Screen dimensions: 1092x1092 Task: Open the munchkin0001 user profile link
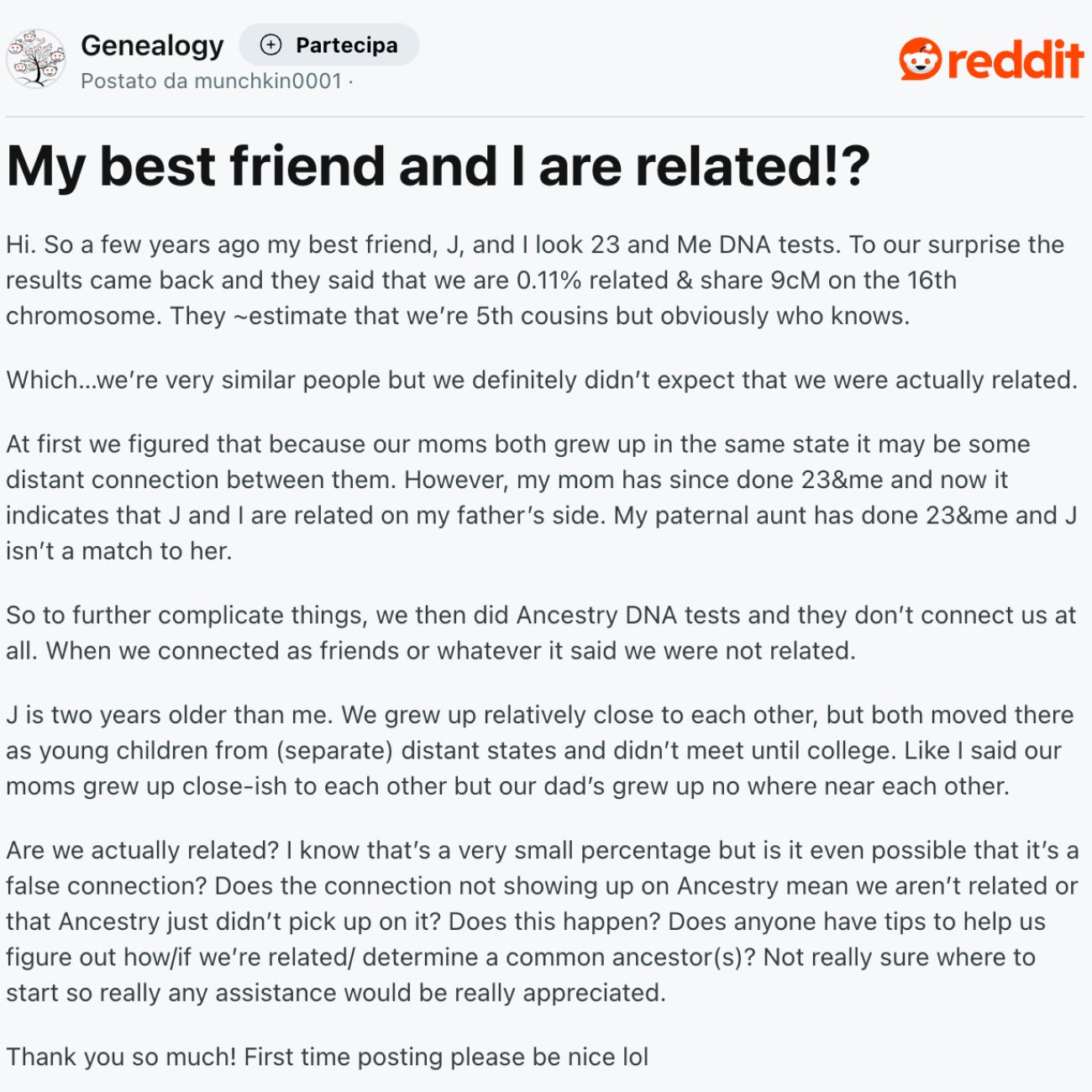point(269,81)
